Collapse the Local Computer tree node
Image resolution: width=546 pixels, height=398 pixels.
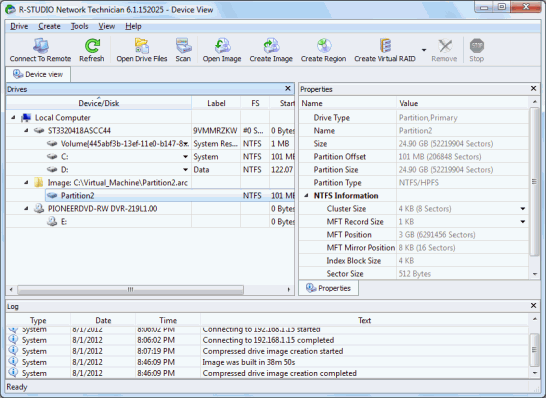coord(13,118)
